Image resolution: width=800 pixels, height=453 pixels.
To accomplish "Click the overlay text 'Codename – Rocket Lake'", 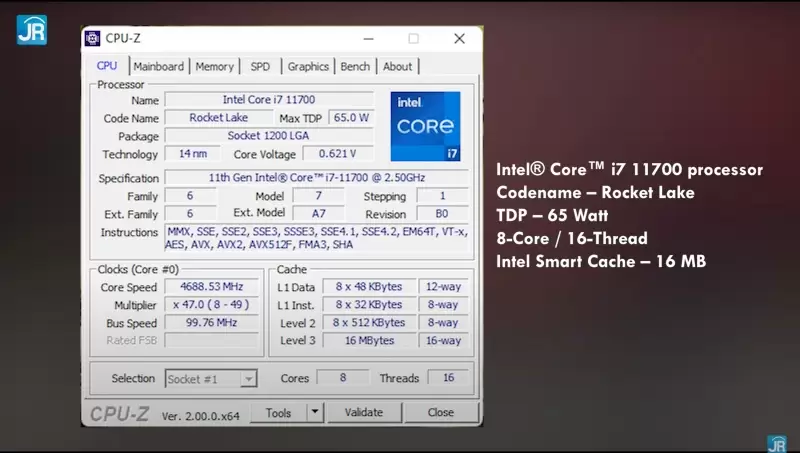I will [x=595, y=192].
